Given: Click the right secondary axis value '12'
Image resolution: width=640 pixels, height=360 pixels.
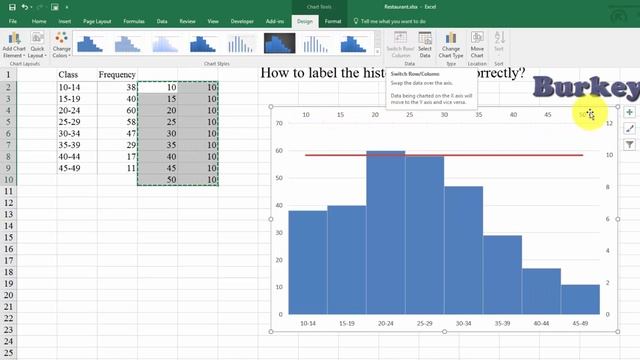Looking at the screenshot, I should coord(609,123).
